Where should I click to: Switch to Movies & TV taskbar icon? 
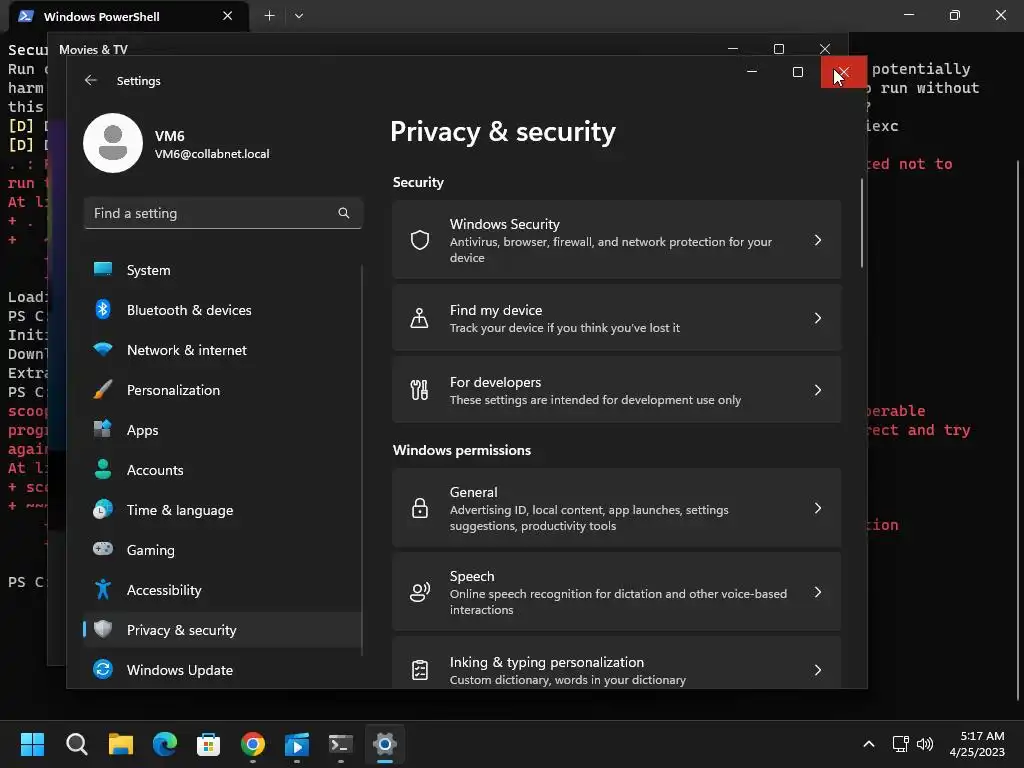tap(296, 744)
